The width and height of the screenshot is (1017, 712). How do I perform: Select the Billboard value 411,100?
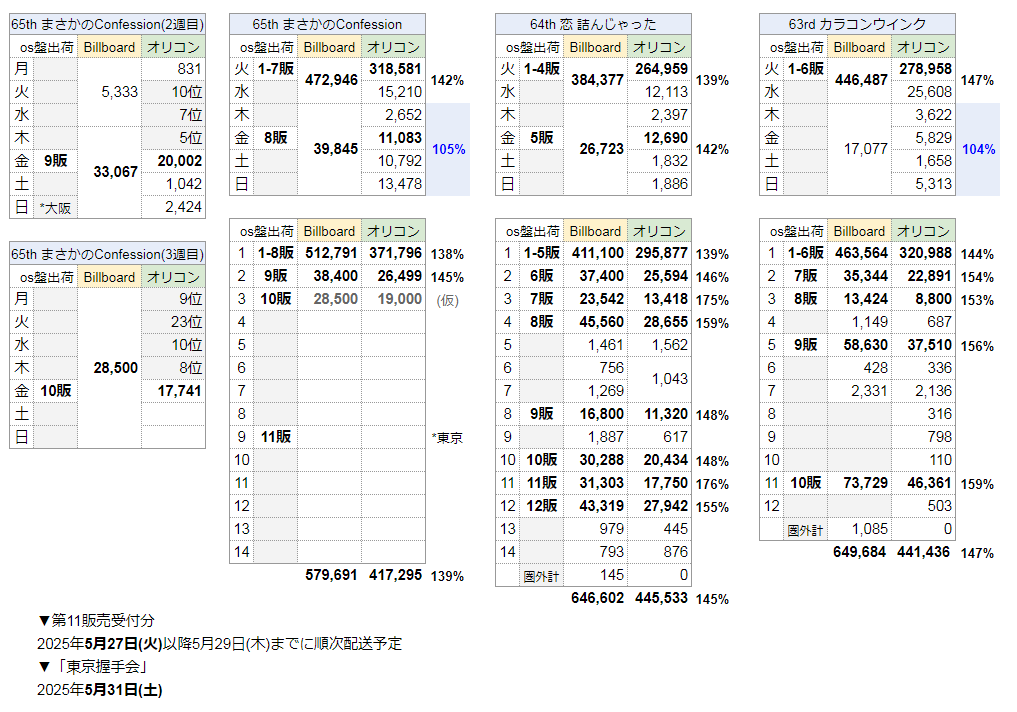coord(597,253)
